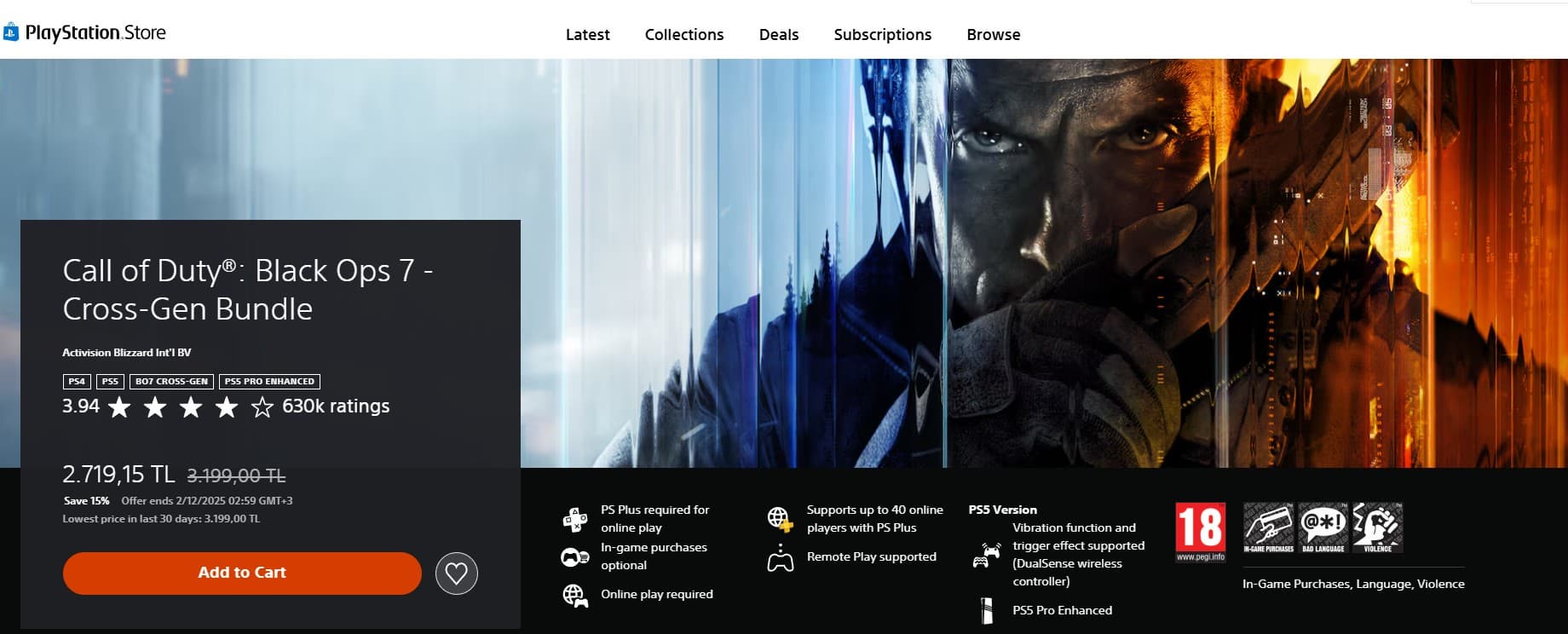The image size is (1568, 634).
Task: Open the Latest menu
Action: (x=588, y=35)
